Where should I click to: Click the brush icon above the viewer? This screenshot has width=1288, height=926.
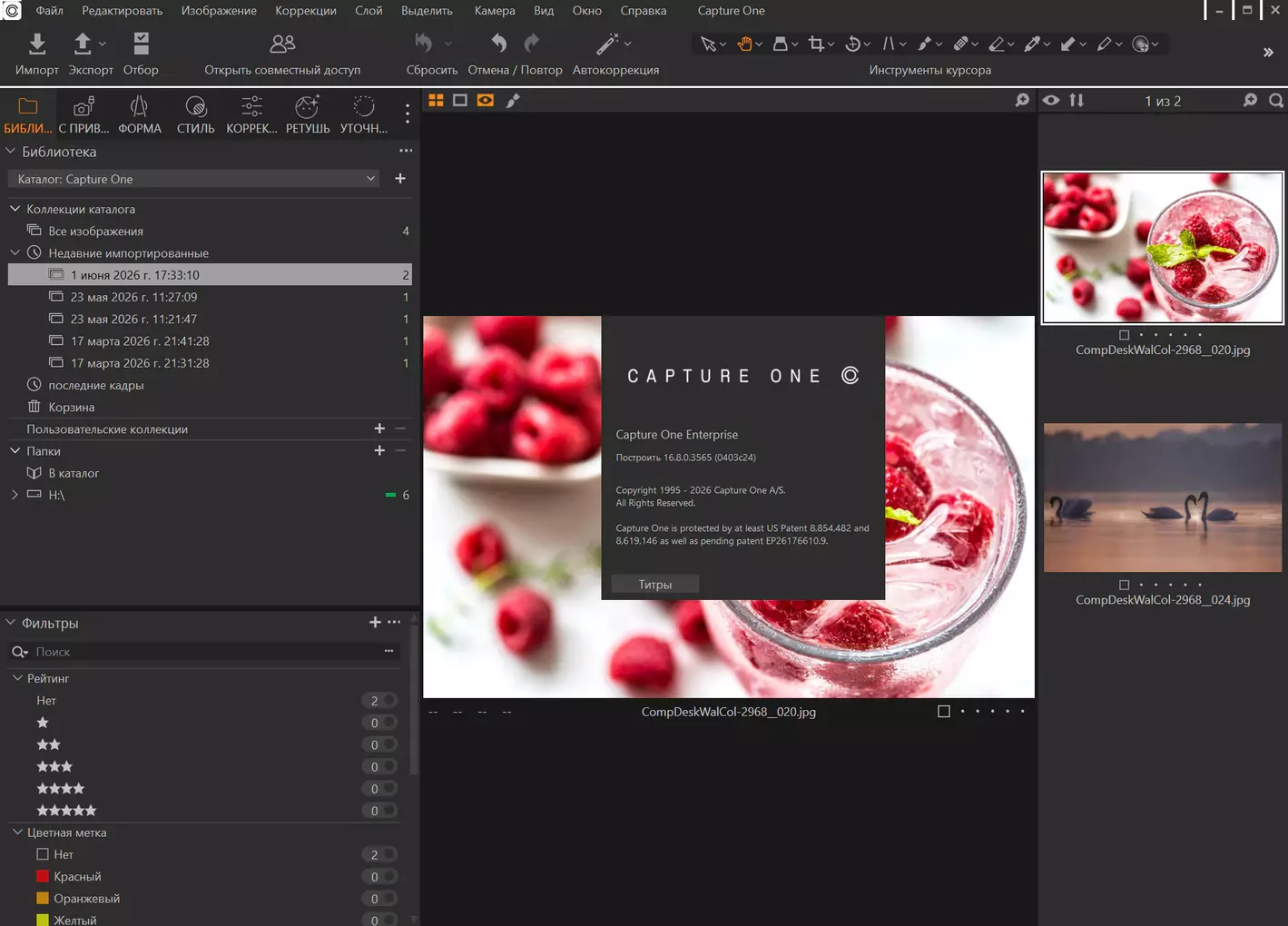click(513, 100)
